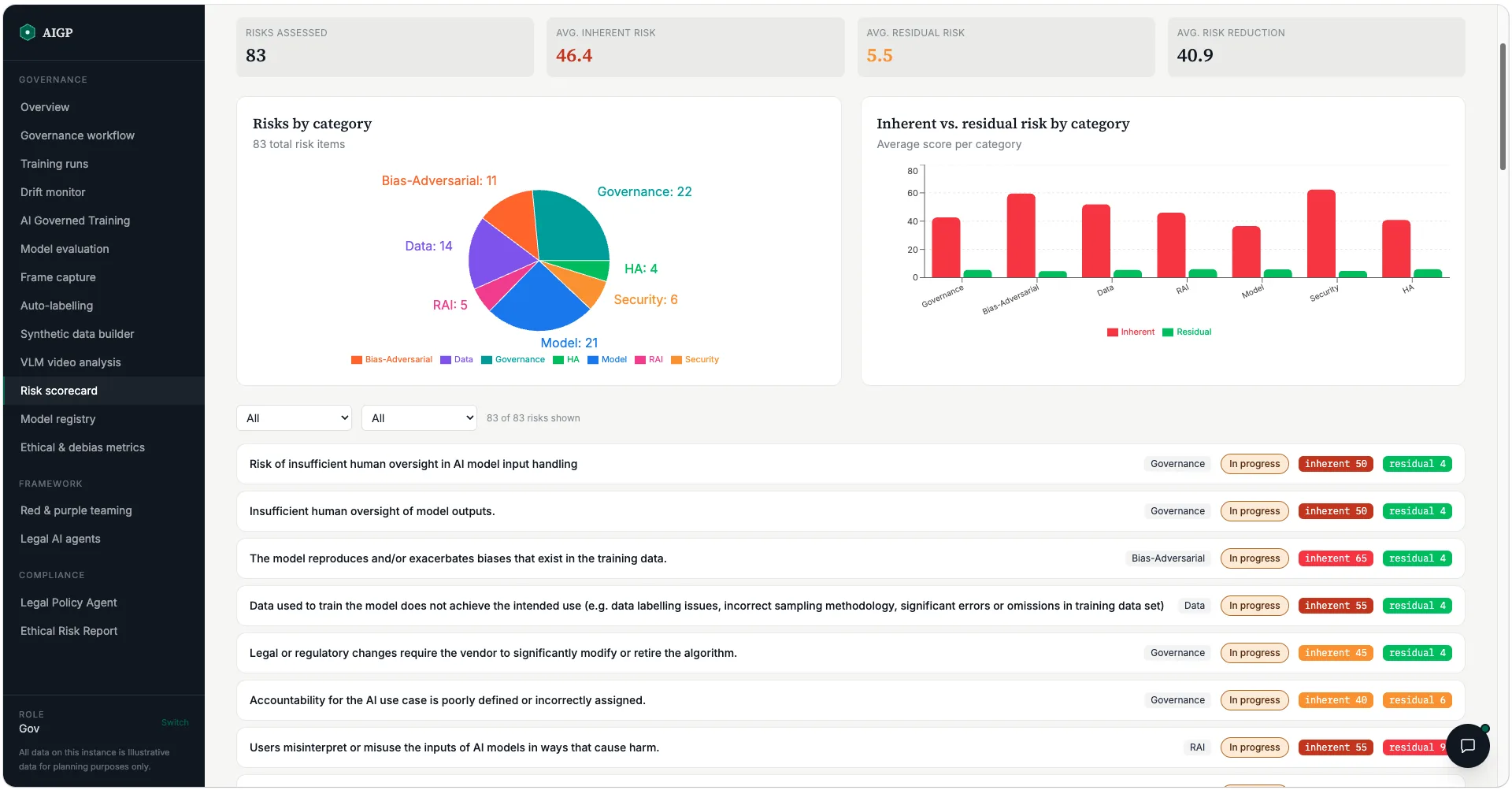The width and height of the screenshot is (1512, 790).
Task: Click the Switch role link
Action: (175, 722)
